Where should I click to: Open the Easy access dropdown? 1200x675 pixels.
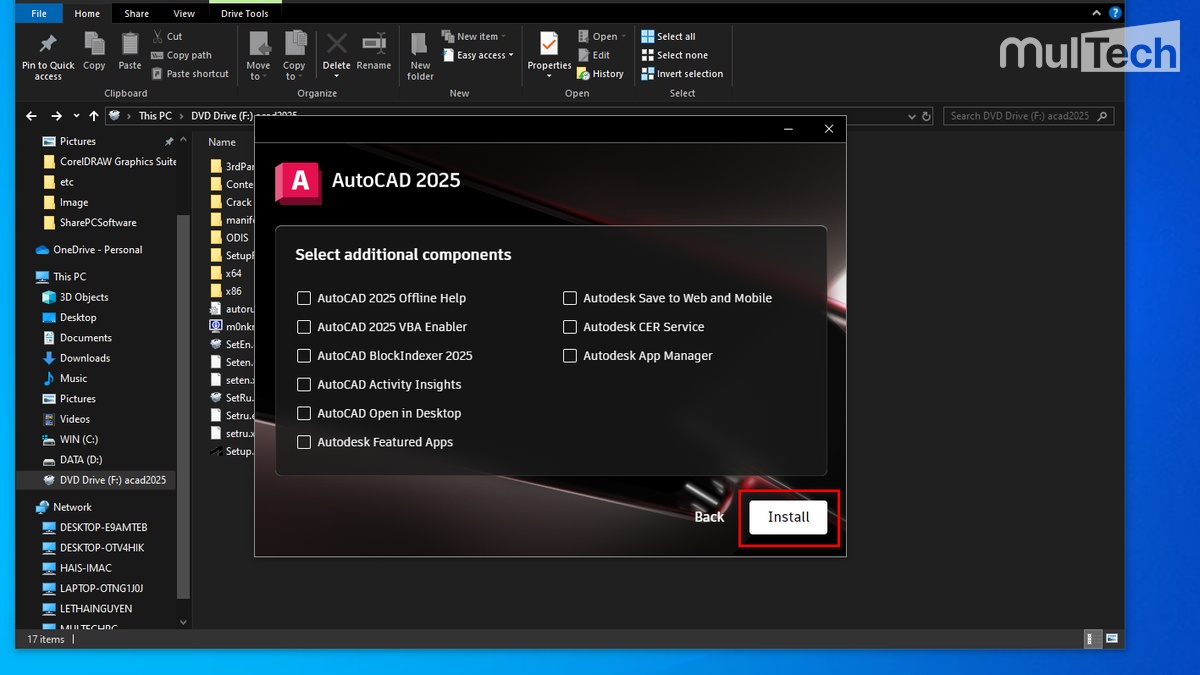[478, 55]
